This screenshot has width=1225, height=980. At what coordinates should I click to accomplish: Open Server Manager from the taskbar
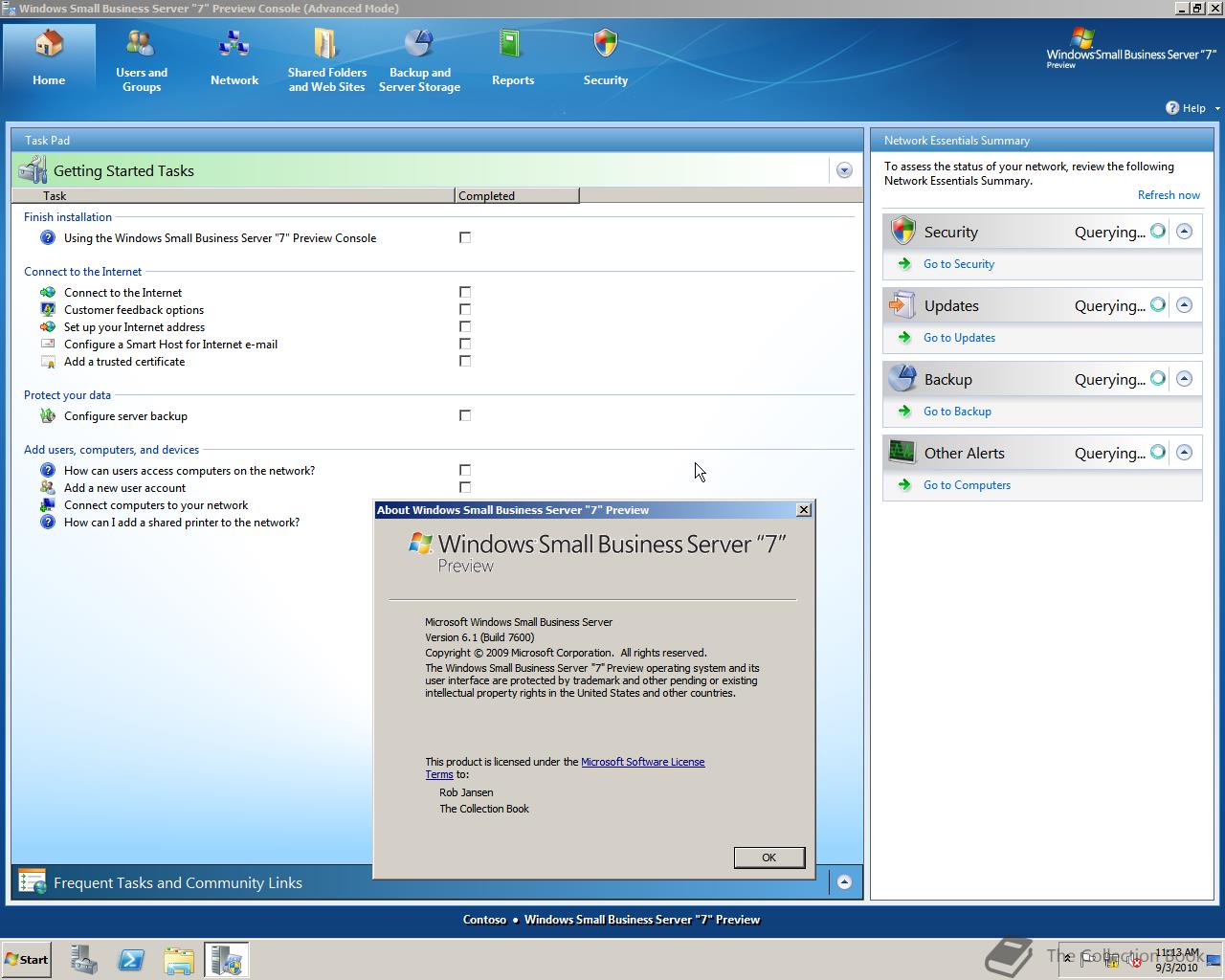[84, 960]
